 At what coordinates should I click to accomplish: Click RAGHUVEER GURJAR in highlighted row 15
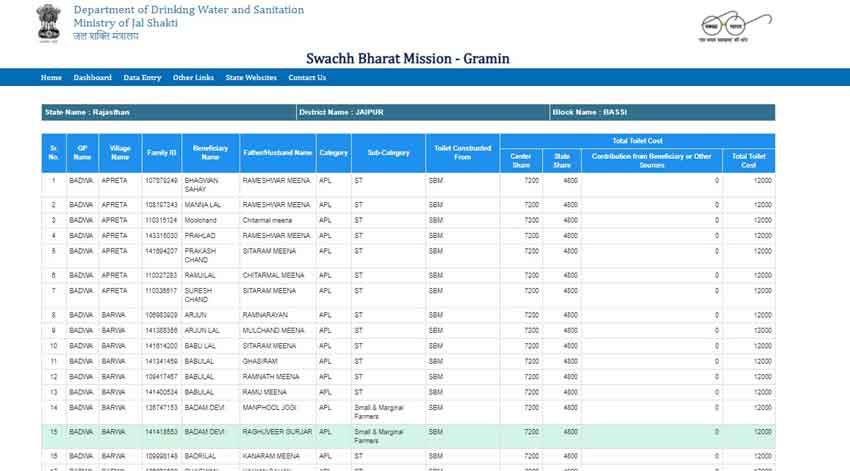277,432
